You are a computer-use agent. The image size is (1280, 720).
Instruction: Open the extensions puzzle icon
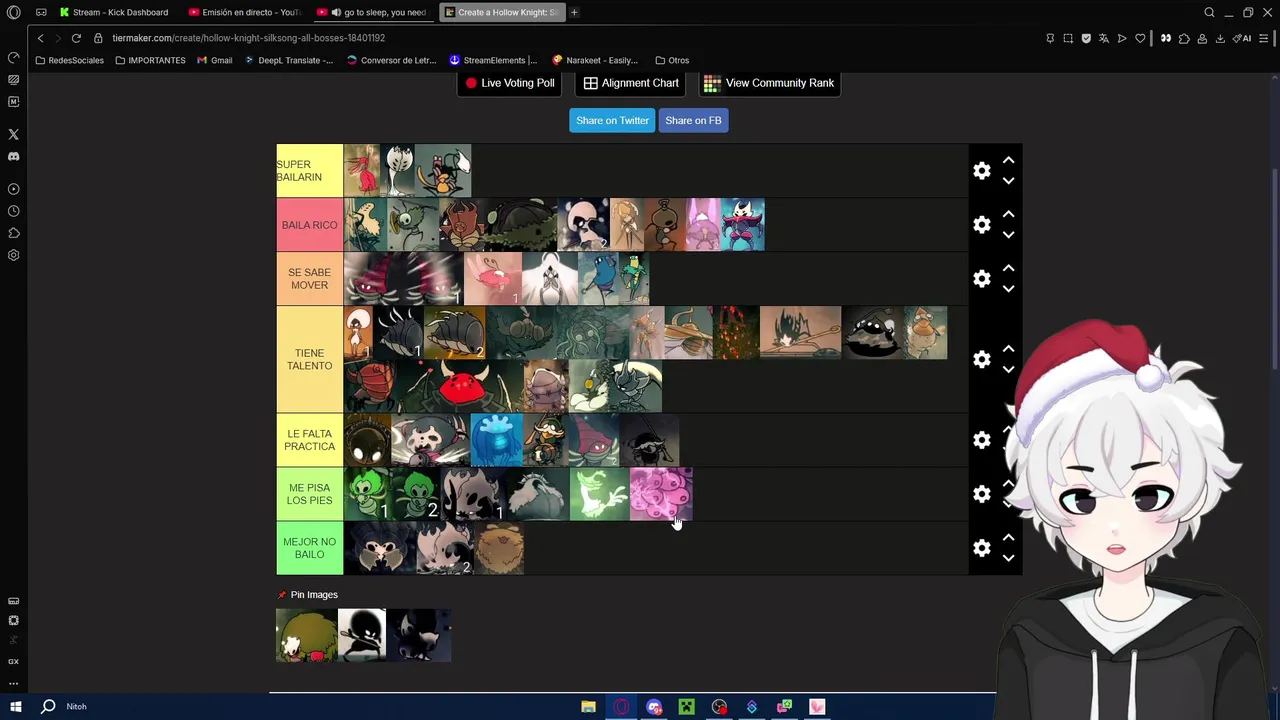coord(1184,38)
